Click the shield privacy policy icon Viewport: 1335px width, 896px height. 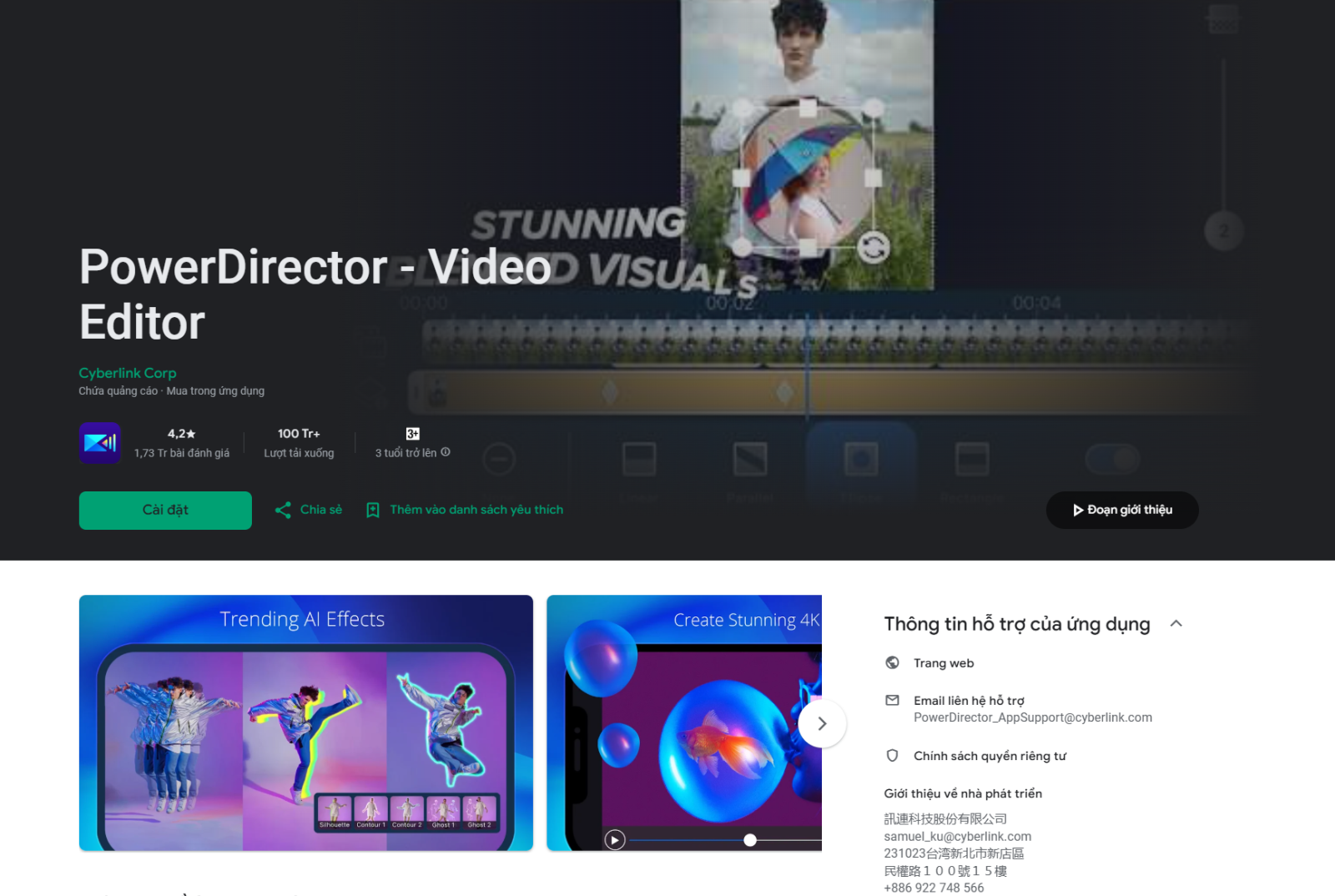[x=893, y=756]
